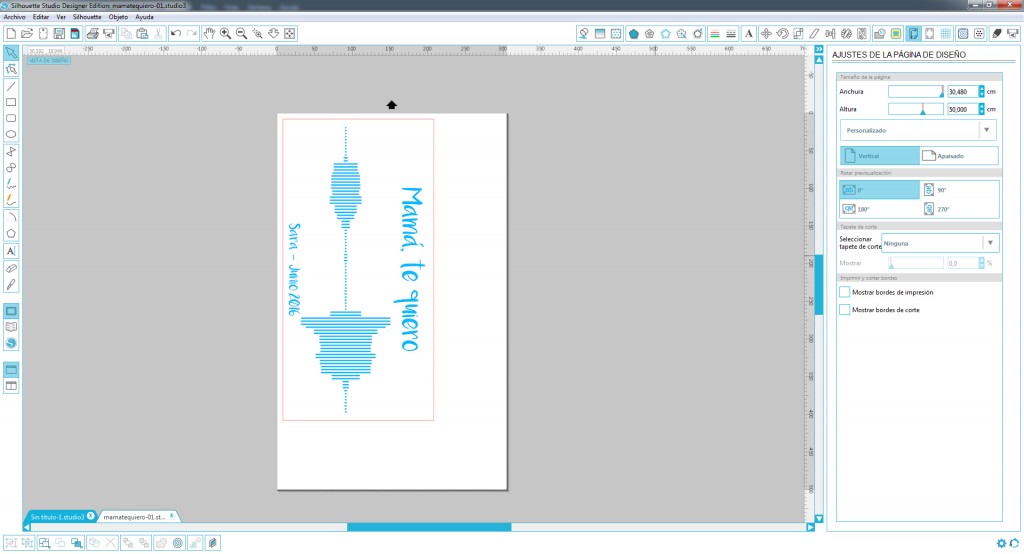The height and width of the screenshot is (554, 1024).
Task: Open the Ayuda menu
Action: [x=144, y=17]
